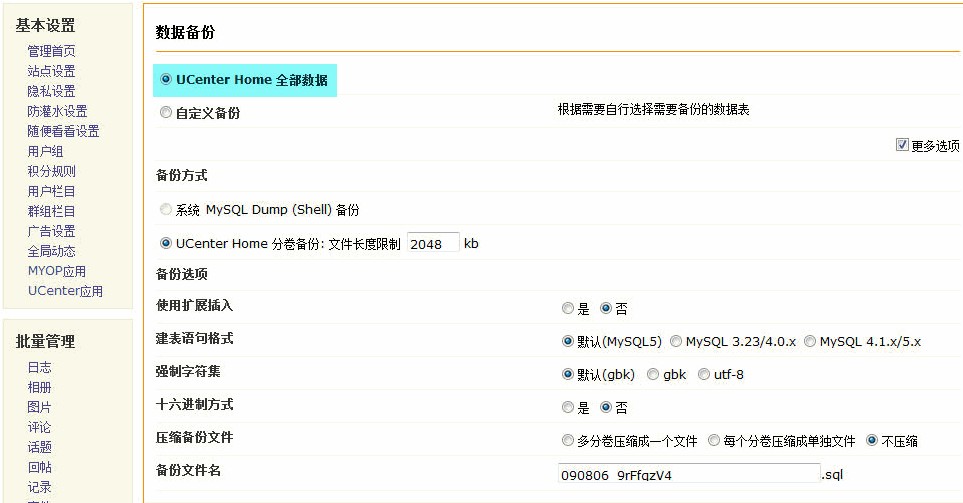Screen dimensions: 963x503
Task: Select plain gbk charset option
Action: pyautogui.click(x=653, y=374)
